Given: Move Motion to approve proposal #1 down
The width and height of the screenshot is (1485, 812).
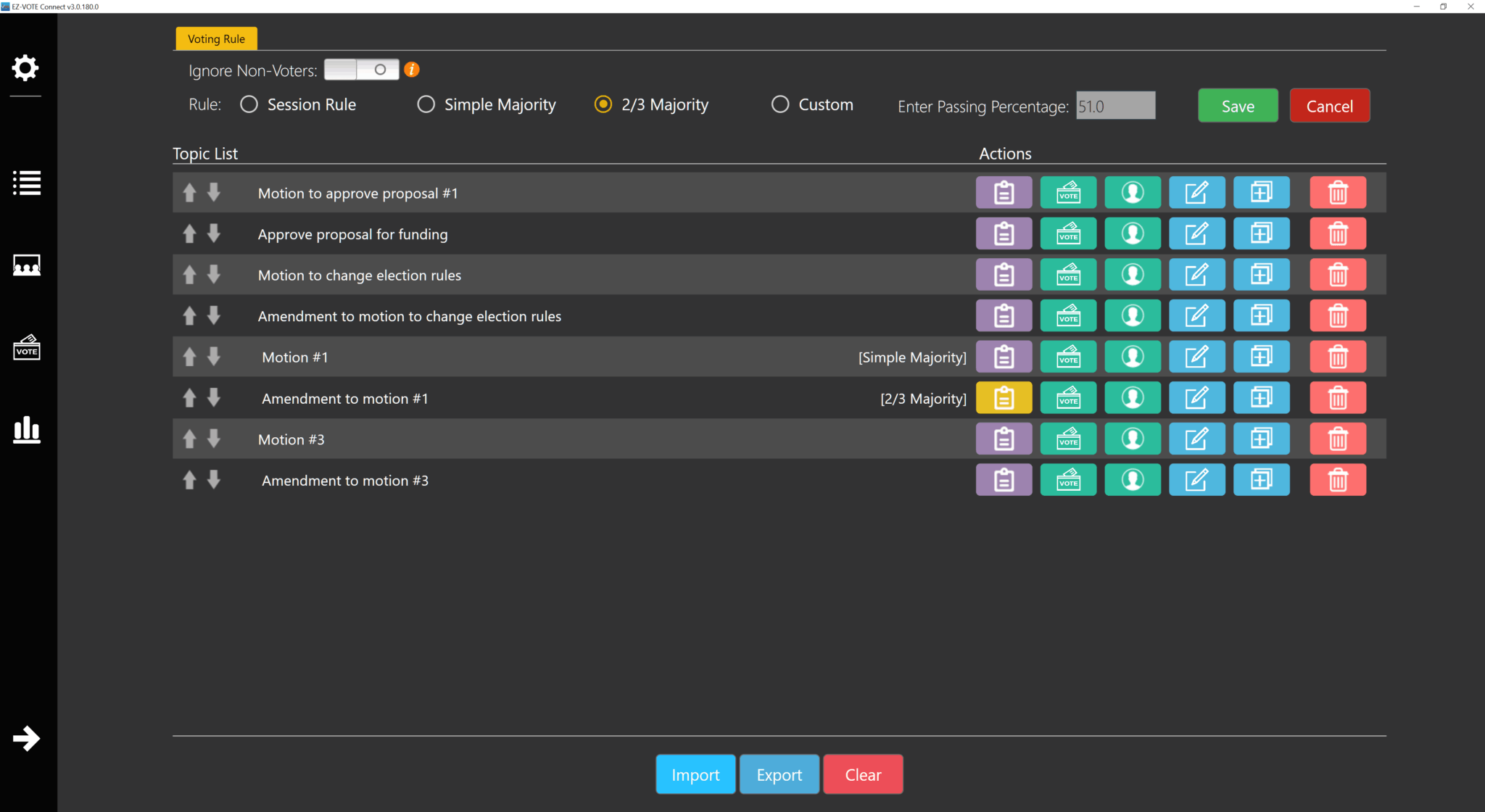Looking at the screenshot, I should [213, 192].
